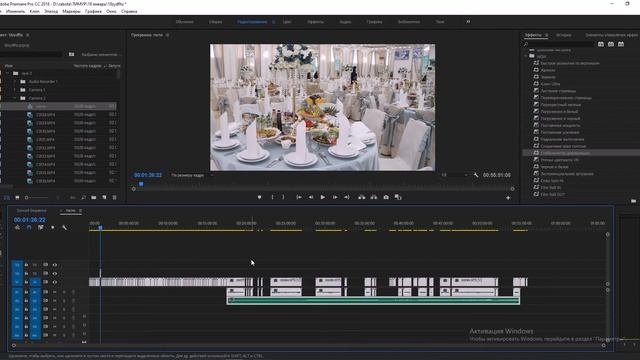Jump to In point in Program monitor
The image size is (640, 360).
pos(299,197)
